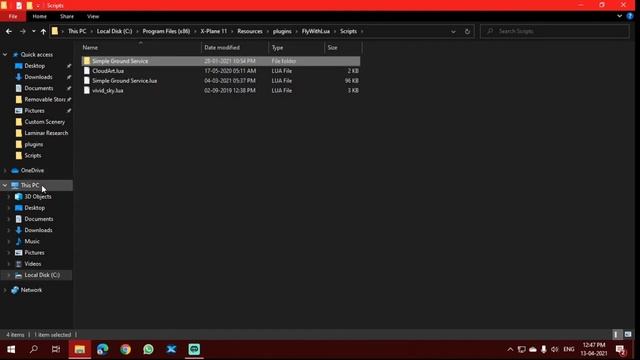Open the Windows Start menu
Image resolution: width=640 pixels, height=360 pixels.
pyautogui.click(x=11, y=349)
